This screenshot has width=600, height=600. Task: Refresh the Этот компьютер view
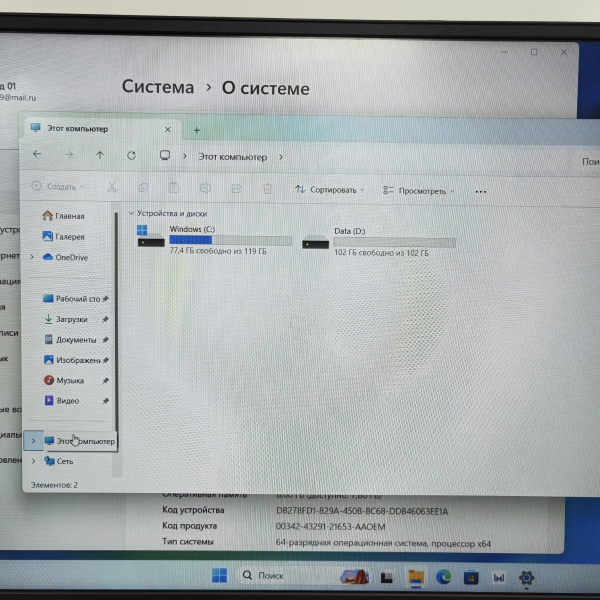pos(132,155)
